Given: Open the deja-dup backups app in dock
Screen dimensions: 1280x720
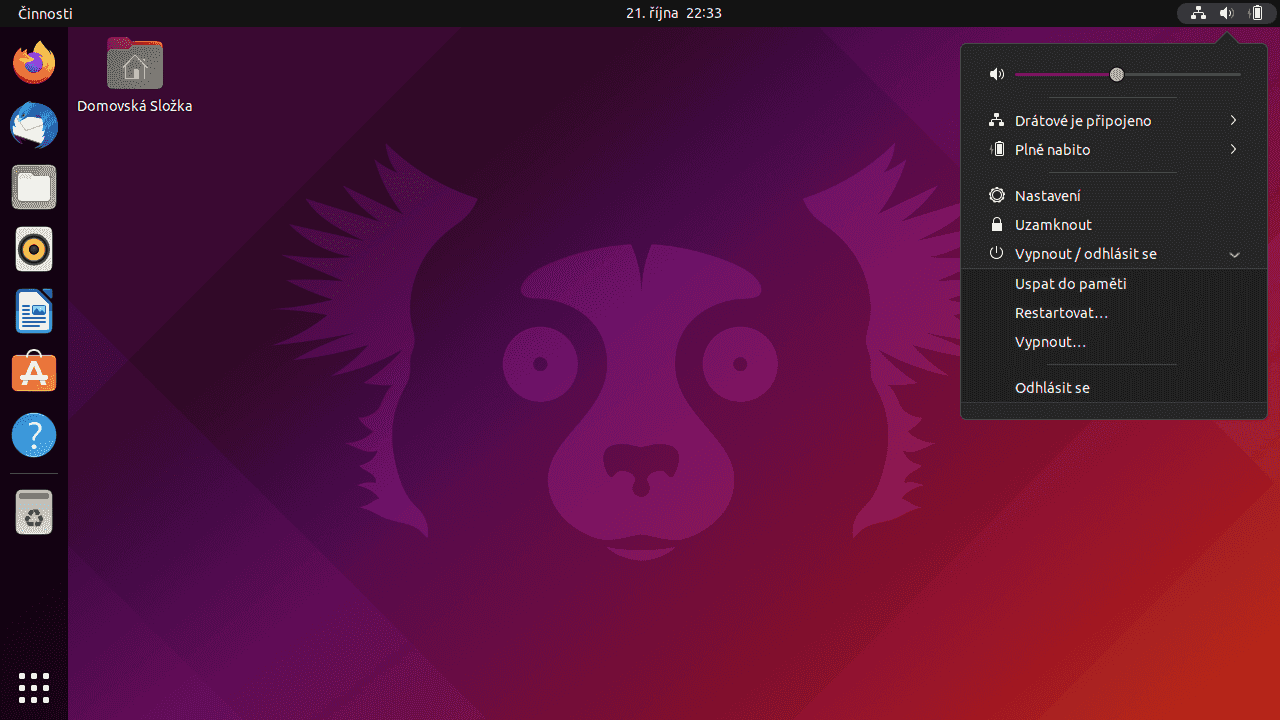Looking at the screenshot, I should coord(34,512).
